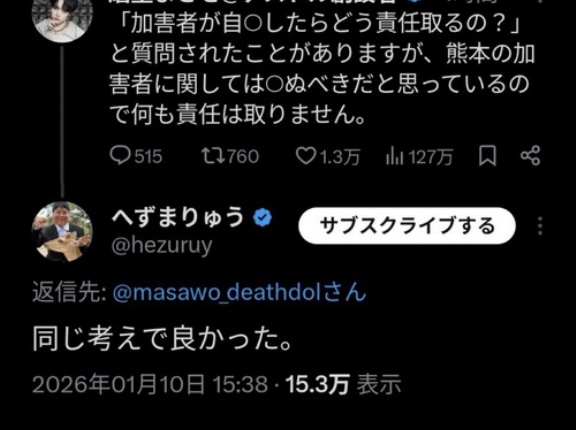The height and width of the screenshot is (430, 576).
Task: Click the blue verified badge beside へずまりゅう
Action: (262, 217)
